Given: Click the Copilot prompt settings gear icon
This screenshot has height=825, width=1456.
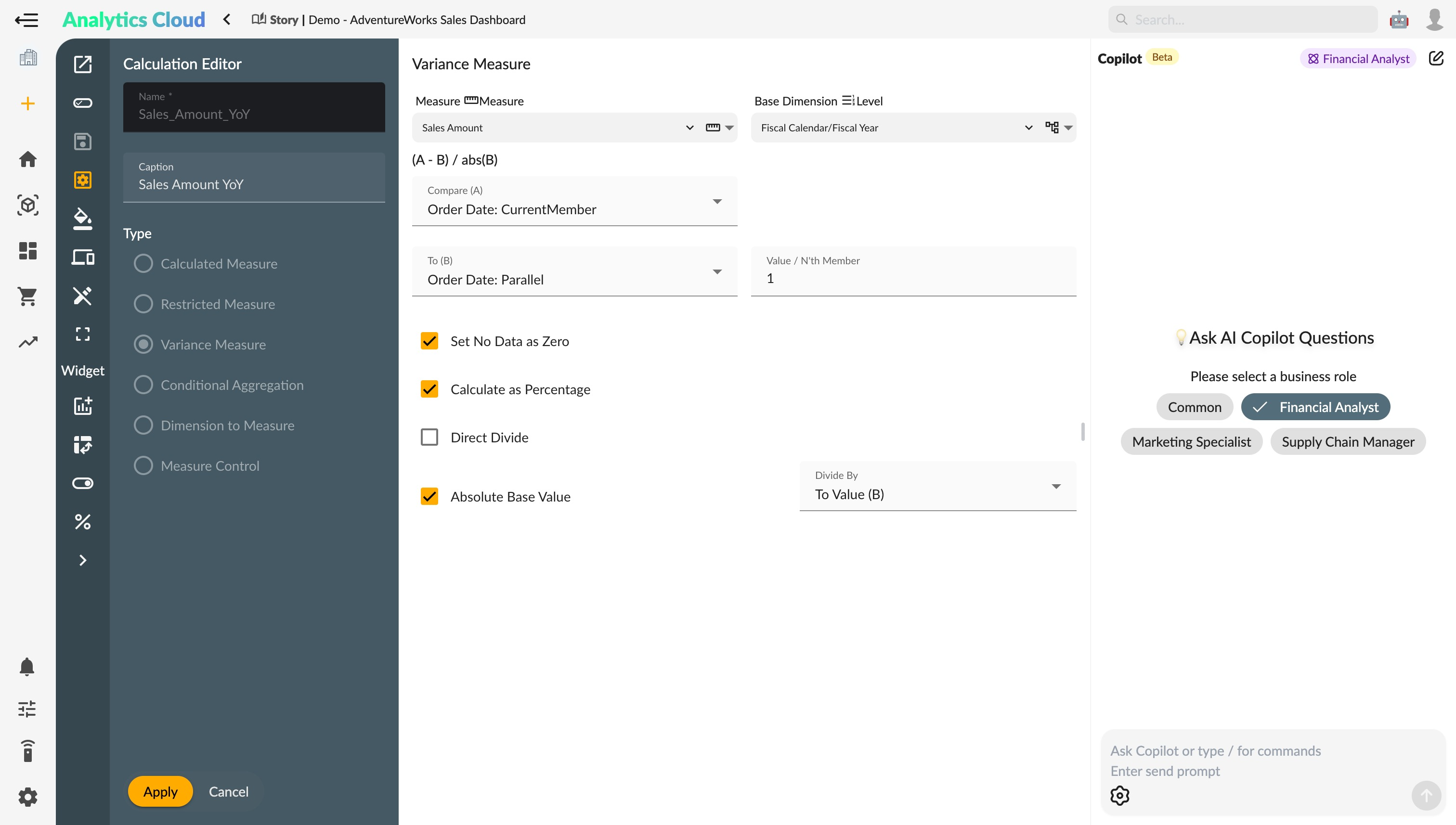Looking at the screenshot, I should (x=1119, y=796).
